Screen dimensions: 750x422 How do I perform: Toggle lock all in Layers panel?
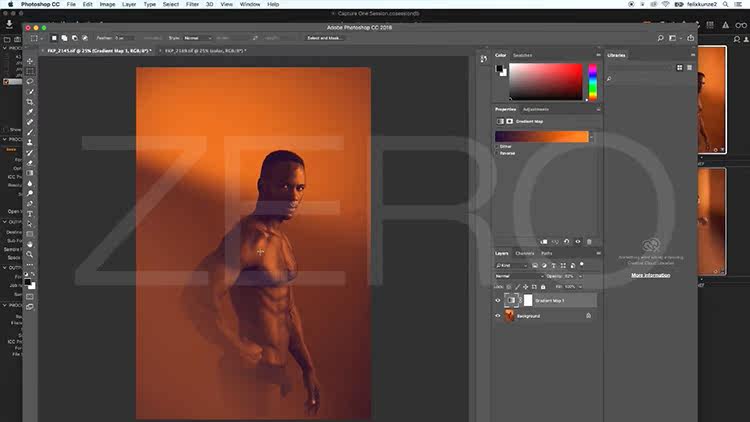(543, 287)
